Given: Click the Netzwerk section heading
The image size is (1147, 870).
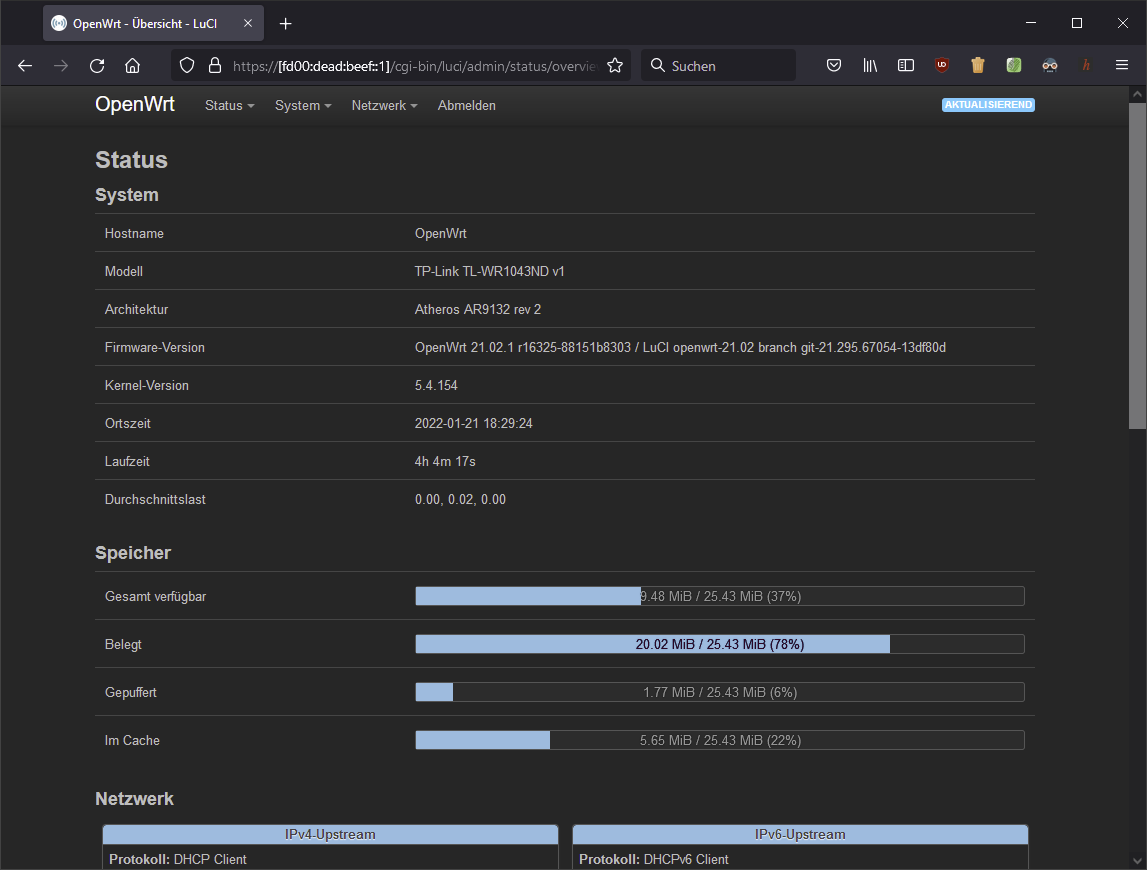Looking at the screenshot, I should pos(135,798).
